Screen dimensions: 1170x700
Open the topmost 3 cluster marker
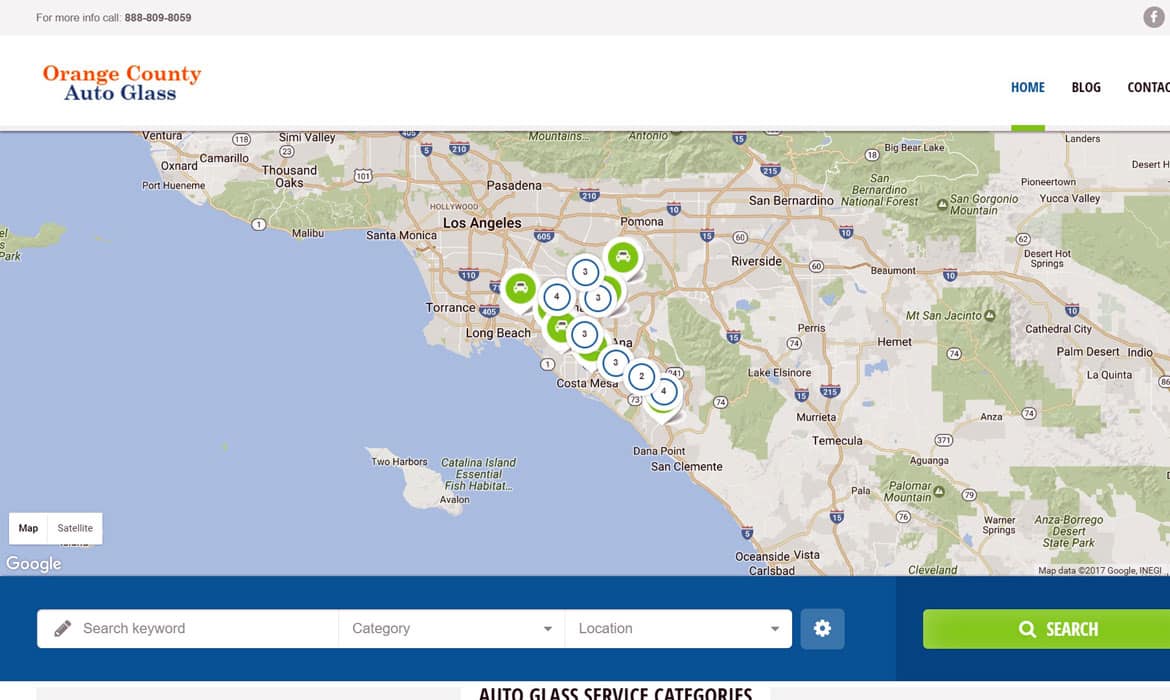click(x=585, y=272)
